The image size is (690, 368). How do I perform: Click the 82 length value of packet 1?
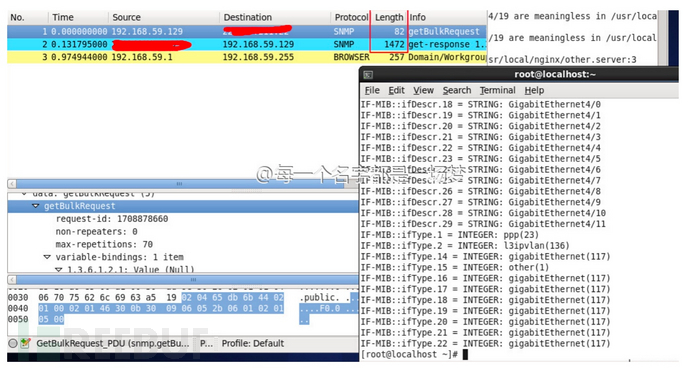pos(399,32)
